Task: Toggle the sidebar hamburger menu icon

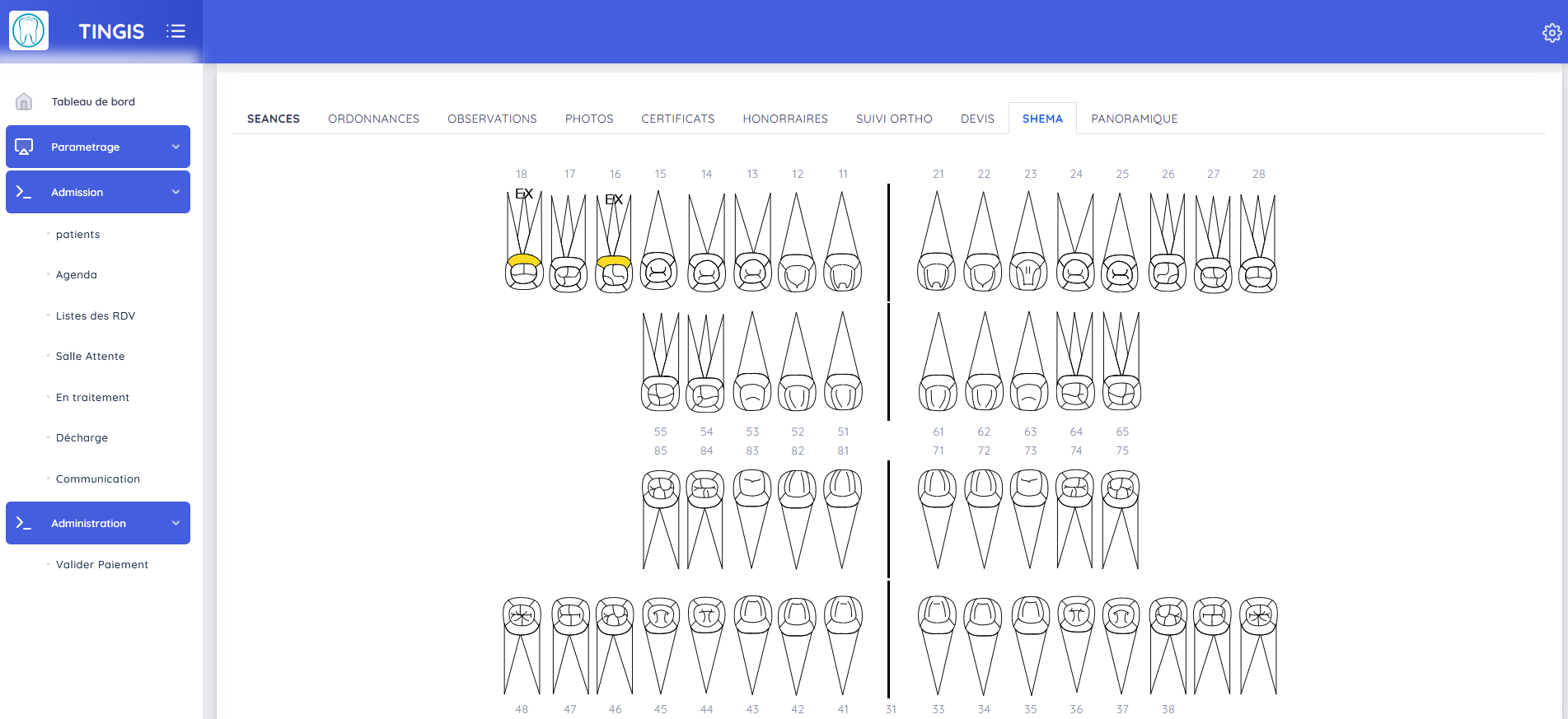Action: pyautogui.click(x=176, y=31)
